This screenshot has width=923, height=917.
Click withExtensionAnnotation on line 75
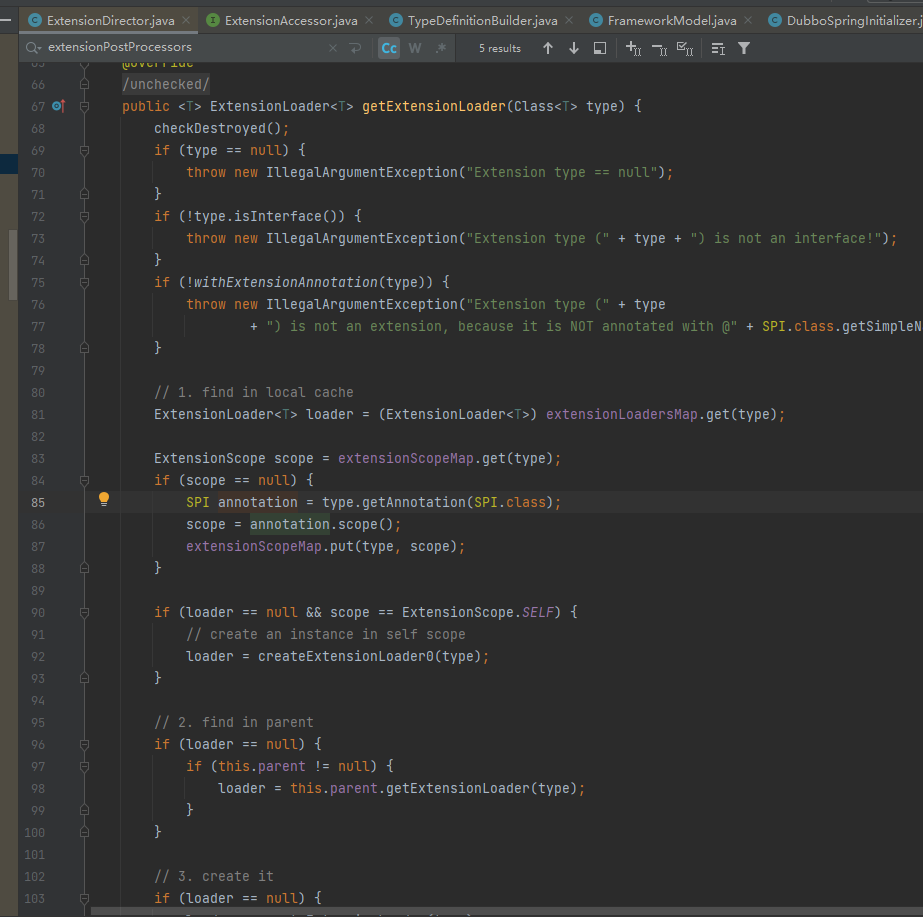[x=285, y=283]
